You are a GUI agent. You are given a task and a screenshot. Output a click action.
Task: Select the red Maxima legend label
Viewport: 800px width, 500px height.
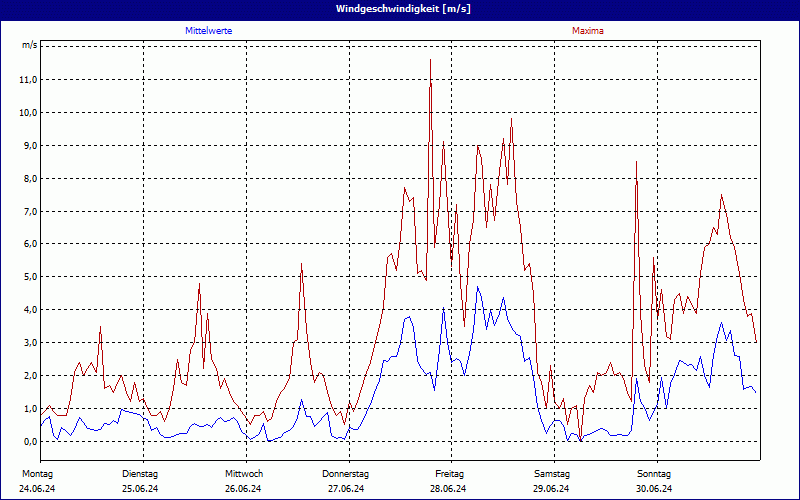pos(588,31)
